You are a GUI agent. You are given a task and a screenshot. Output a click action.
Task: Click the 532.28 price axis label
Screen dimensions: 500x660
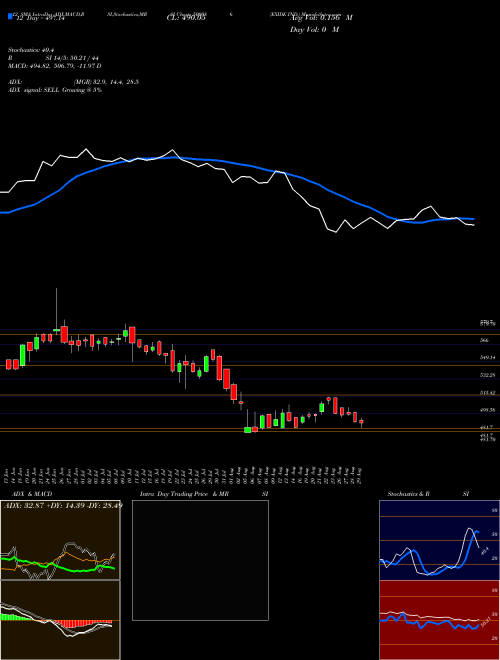[487, 375]
